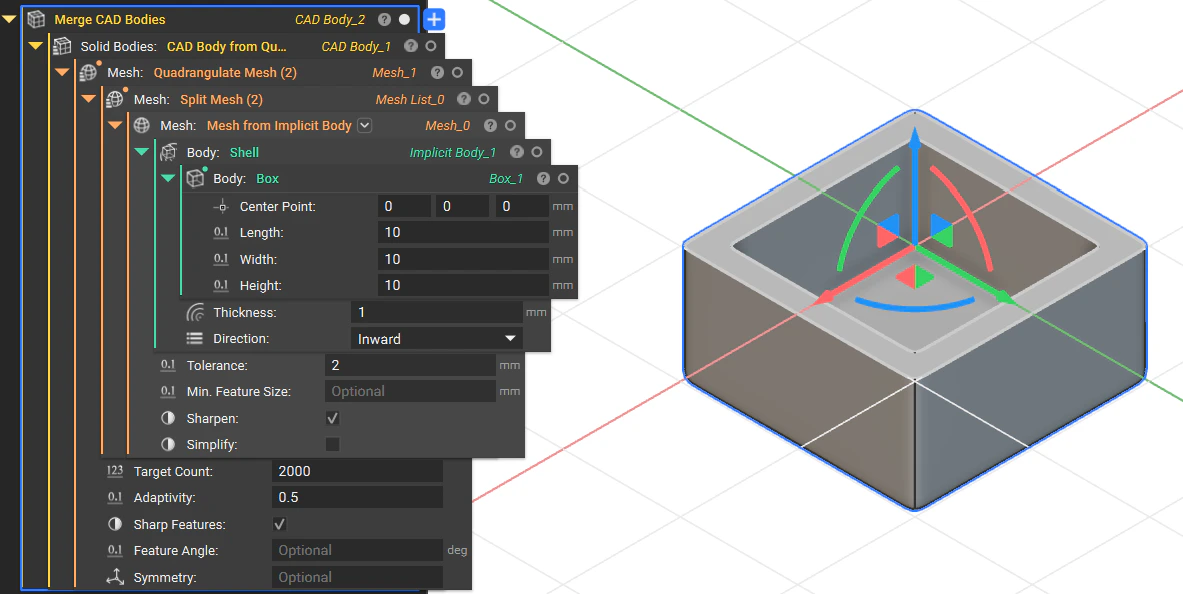Open help for Merge CAD Bodies block
Screen dimensions: 1183x594
(385, 20)
